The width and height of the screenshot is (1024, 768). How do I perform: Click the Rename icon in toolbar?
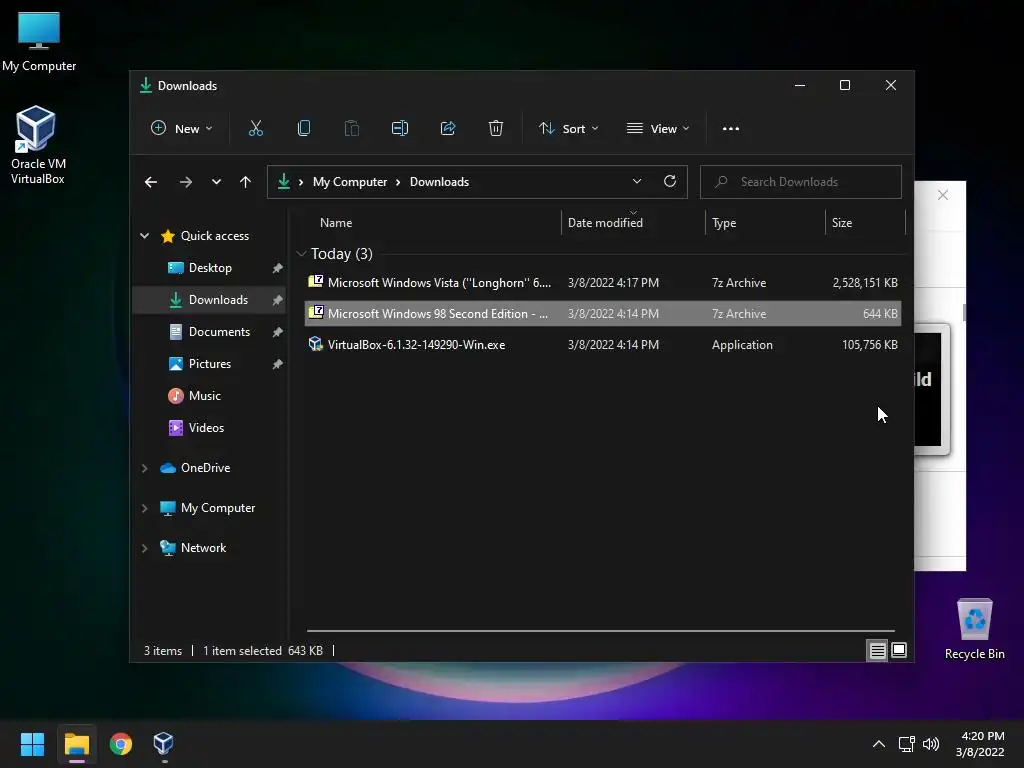400,129
